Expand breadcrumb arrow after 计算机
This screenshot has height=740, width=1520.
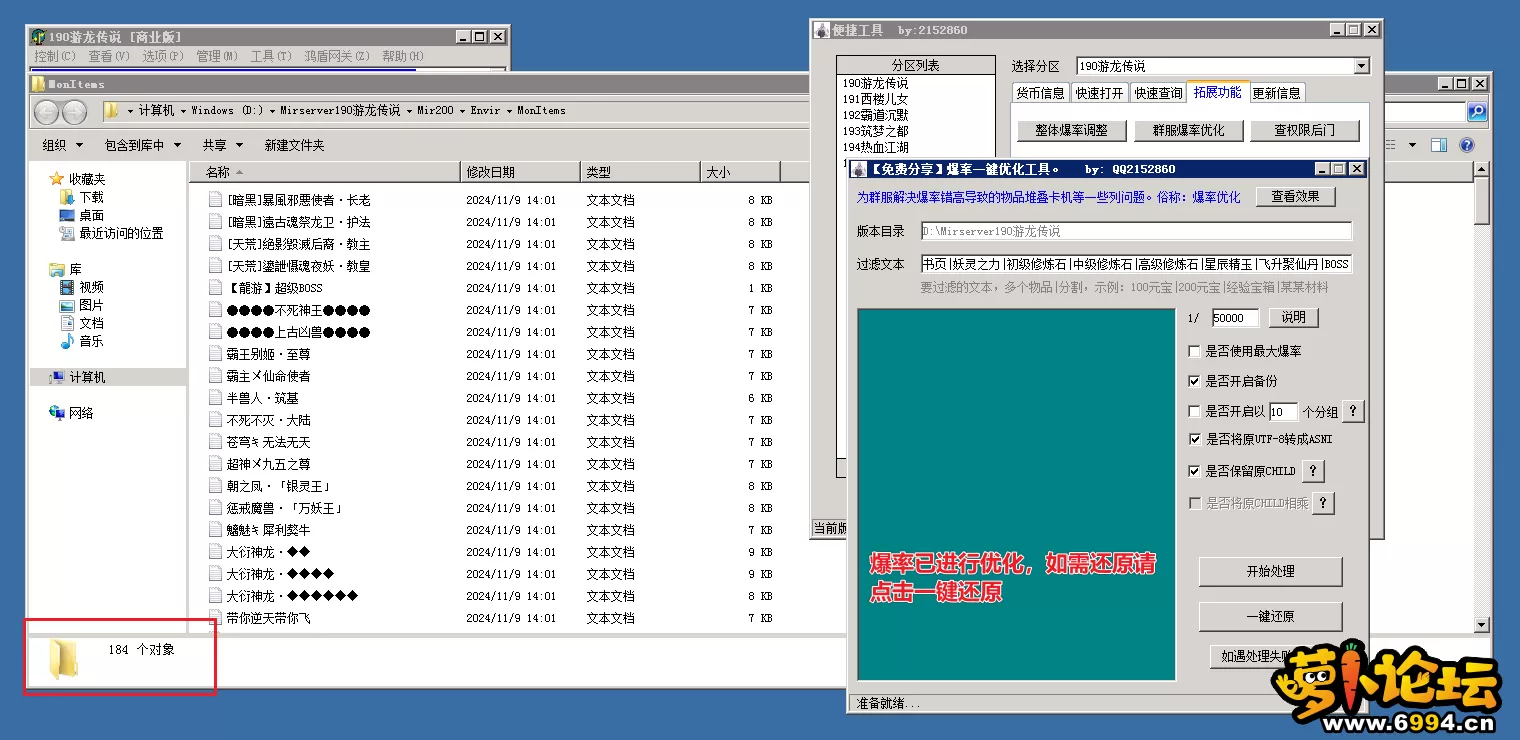[183, 111]
